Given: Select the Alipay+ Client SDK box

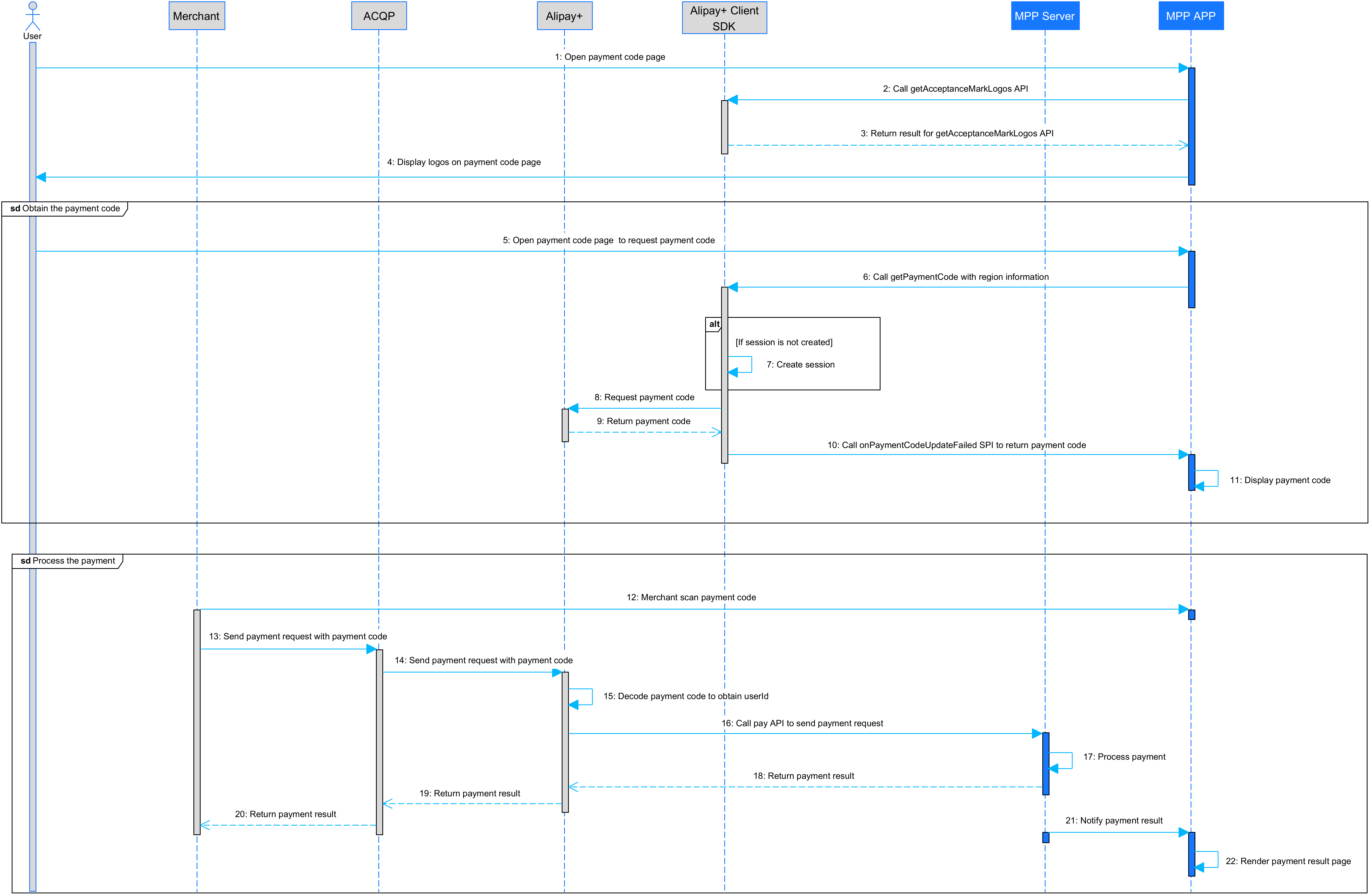Looking at the screenshot, I should tap(724, 18).
